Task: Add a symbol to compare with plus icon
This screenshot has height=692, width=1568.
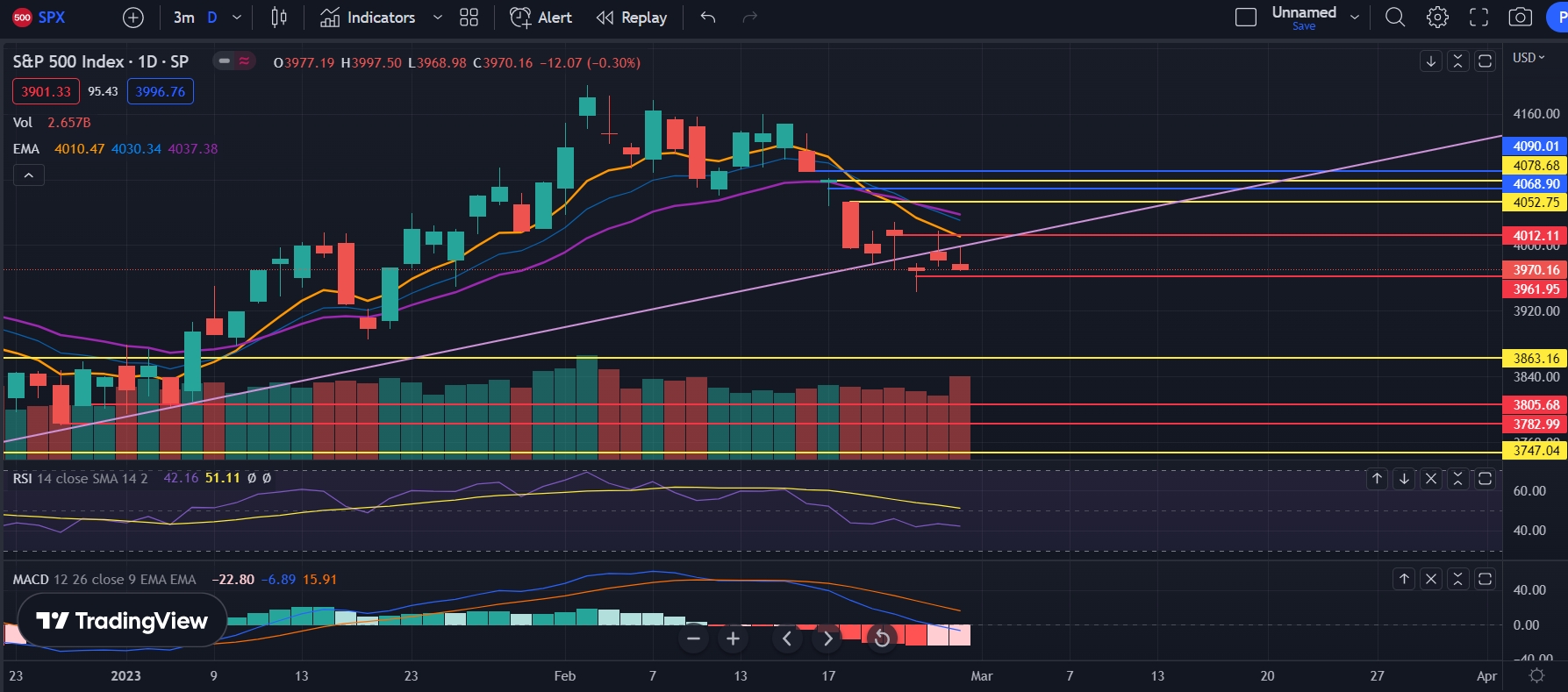Action: (x=133, y=18)
